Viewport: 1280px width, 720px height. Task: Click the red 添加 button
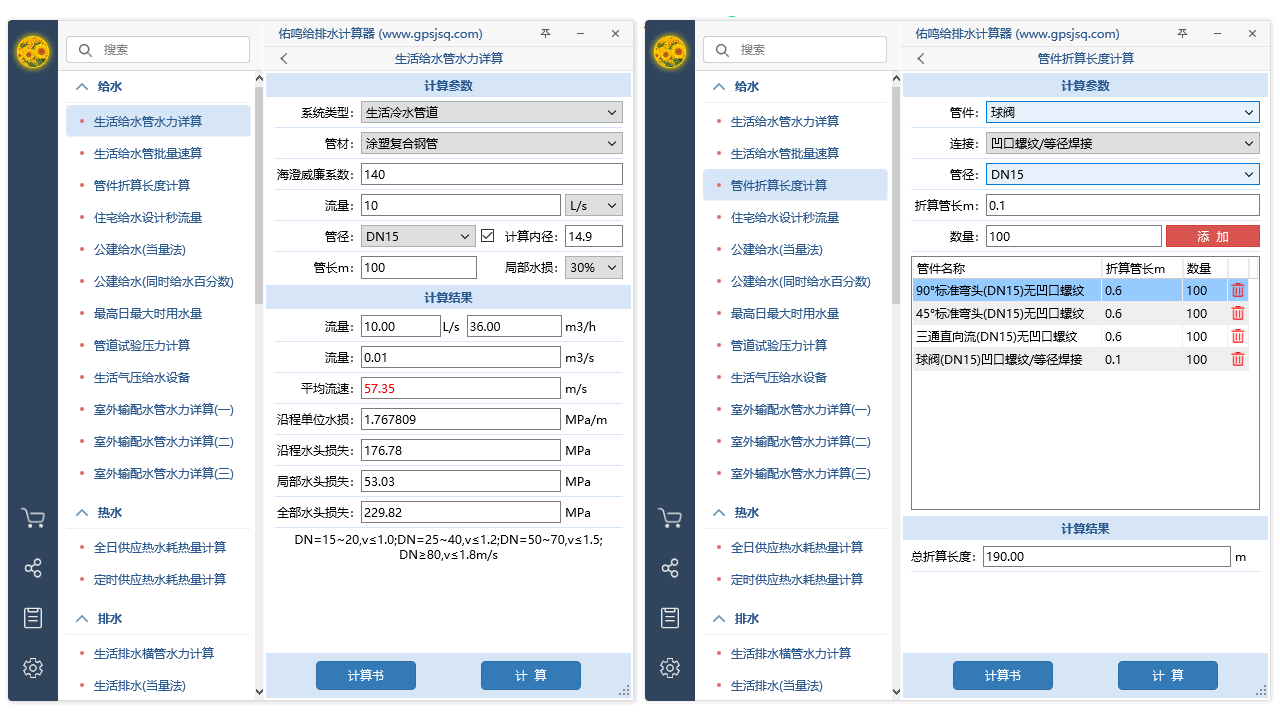pyautogui.click(x=1213, y=236)
